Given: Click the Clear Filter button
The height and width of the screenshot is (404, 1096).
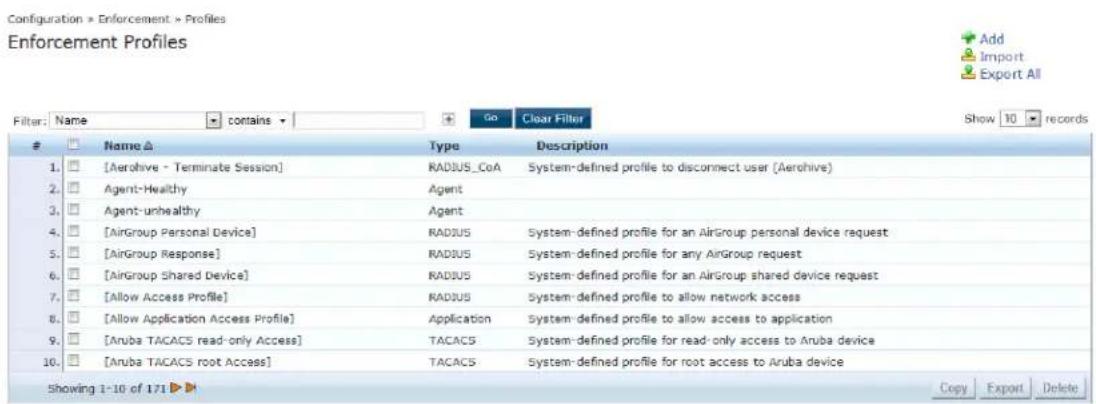Looking at the screenshot, I should click(553, 120).
